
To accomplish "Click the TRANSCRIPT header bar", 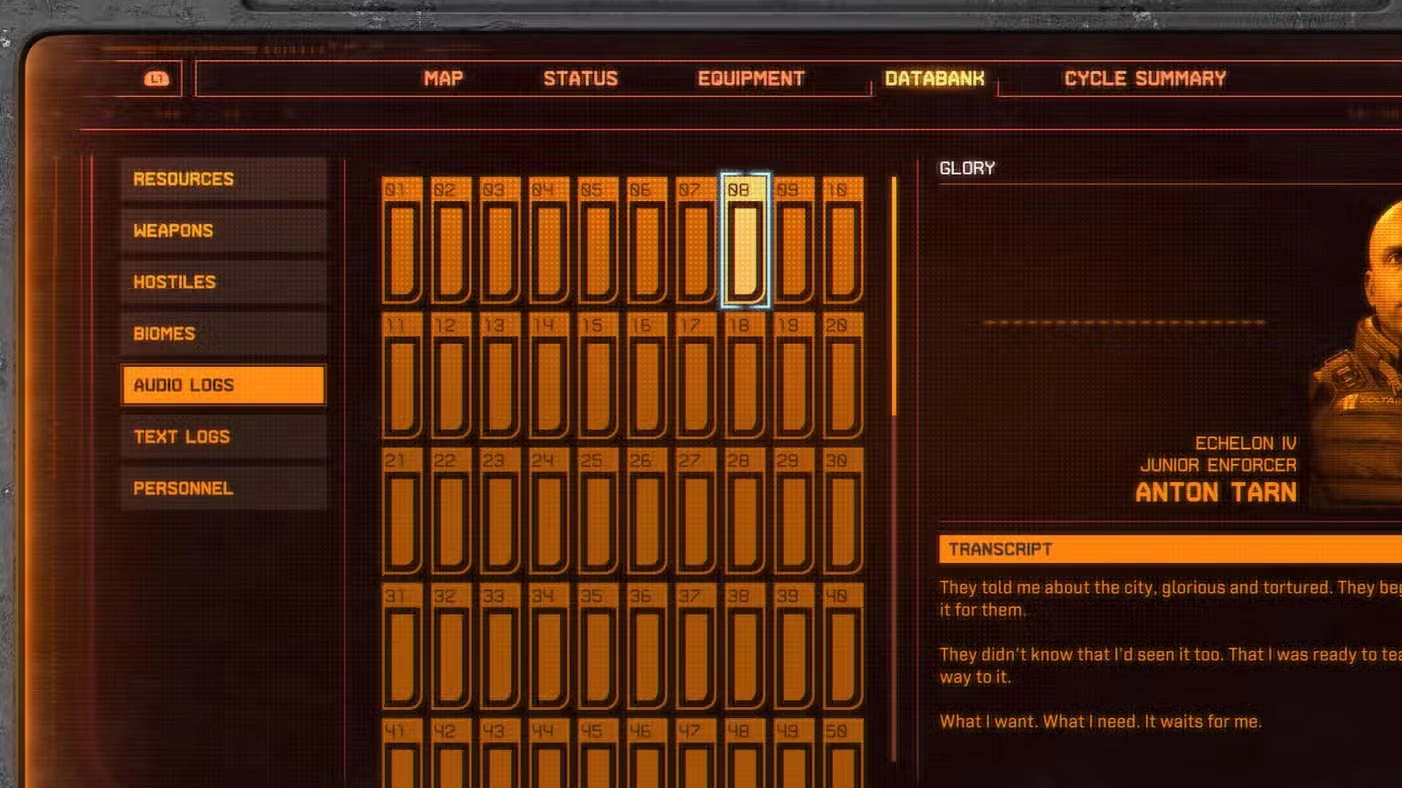I will (x=1170, y=549).
